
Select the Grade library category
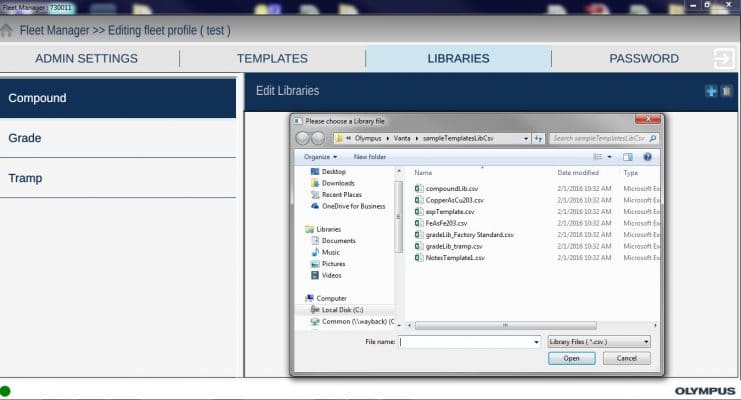118,138
